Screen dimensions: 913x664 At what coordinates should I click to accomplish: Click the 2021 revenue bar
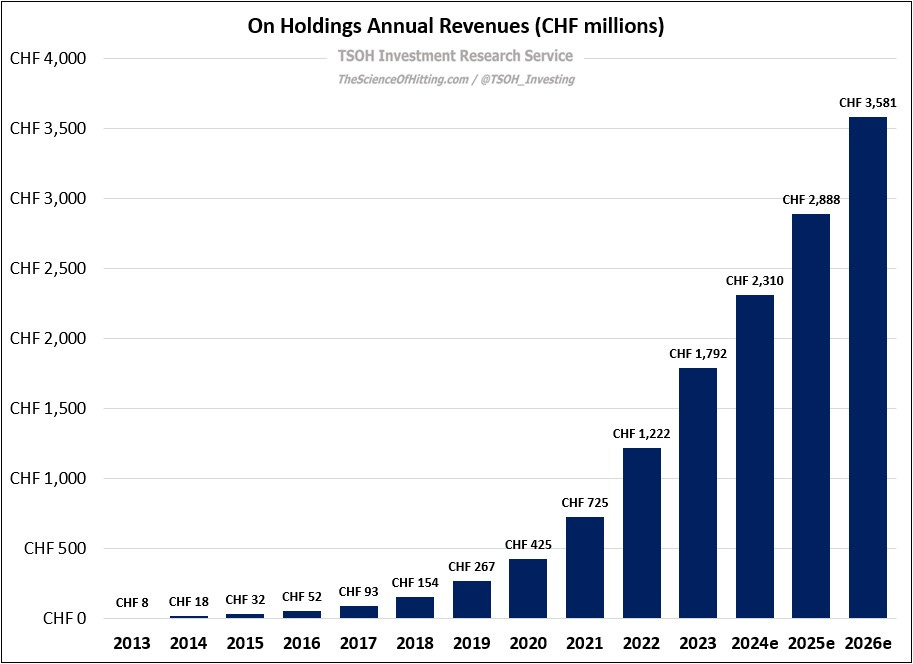[585, 567]
